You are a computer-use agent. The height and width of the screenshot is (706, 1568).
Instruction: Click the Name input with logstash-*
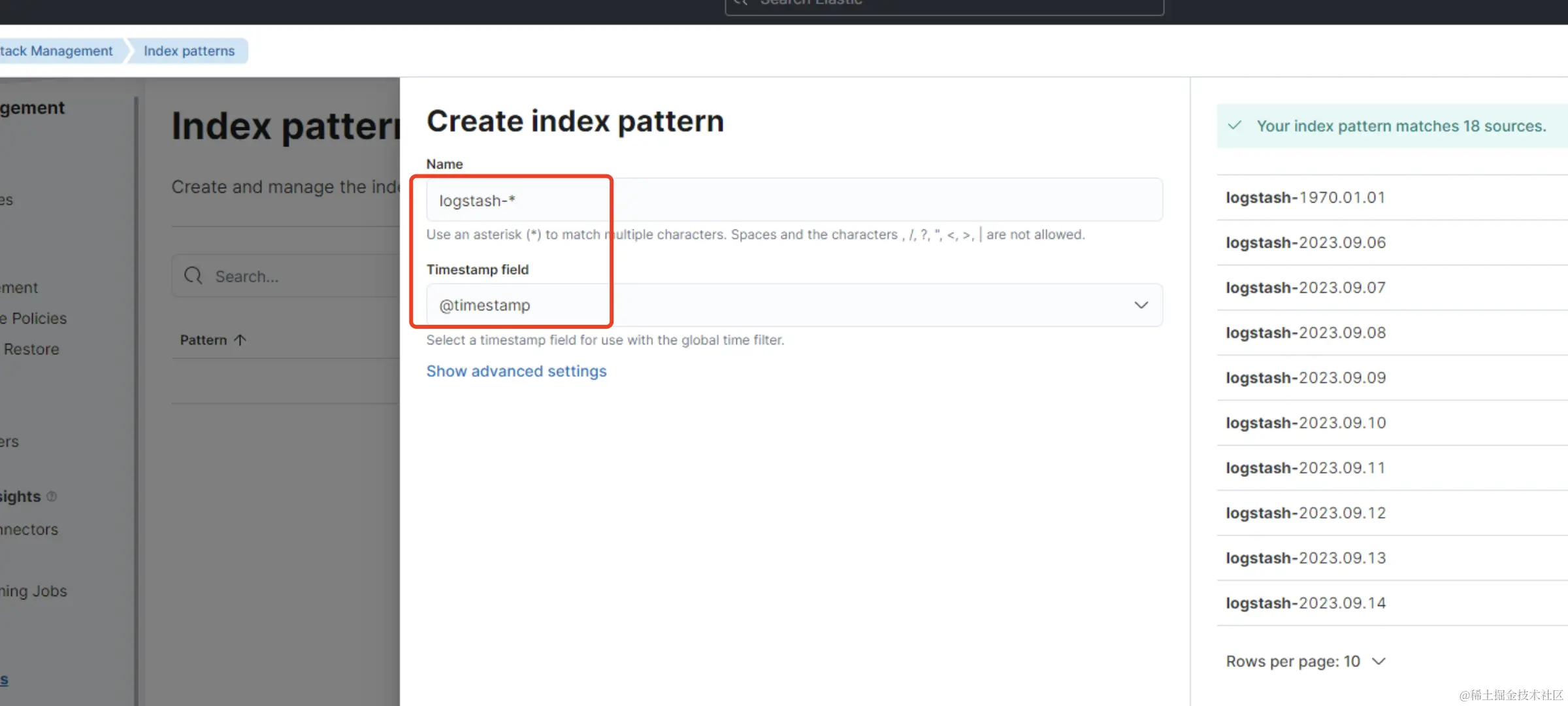(794, 200)
